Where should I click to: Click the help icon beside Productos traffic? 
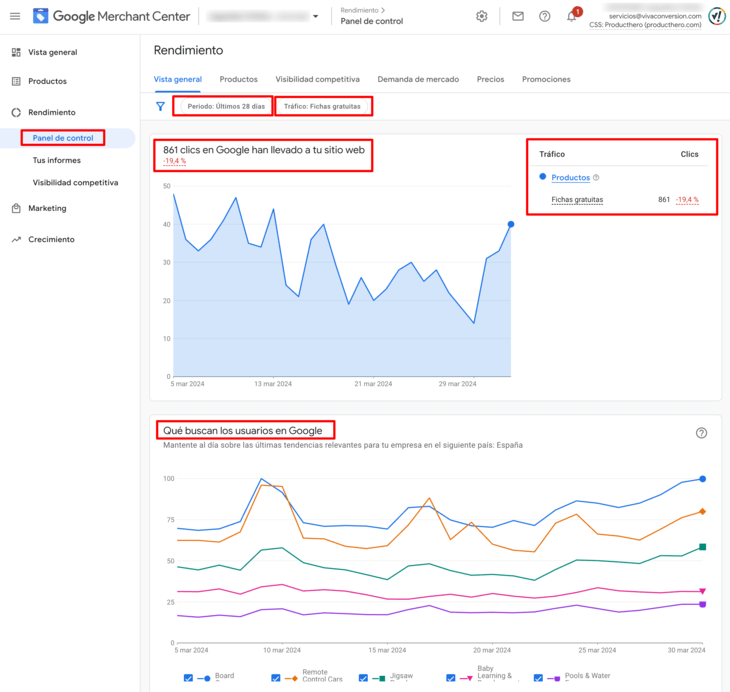pos(596,177)
